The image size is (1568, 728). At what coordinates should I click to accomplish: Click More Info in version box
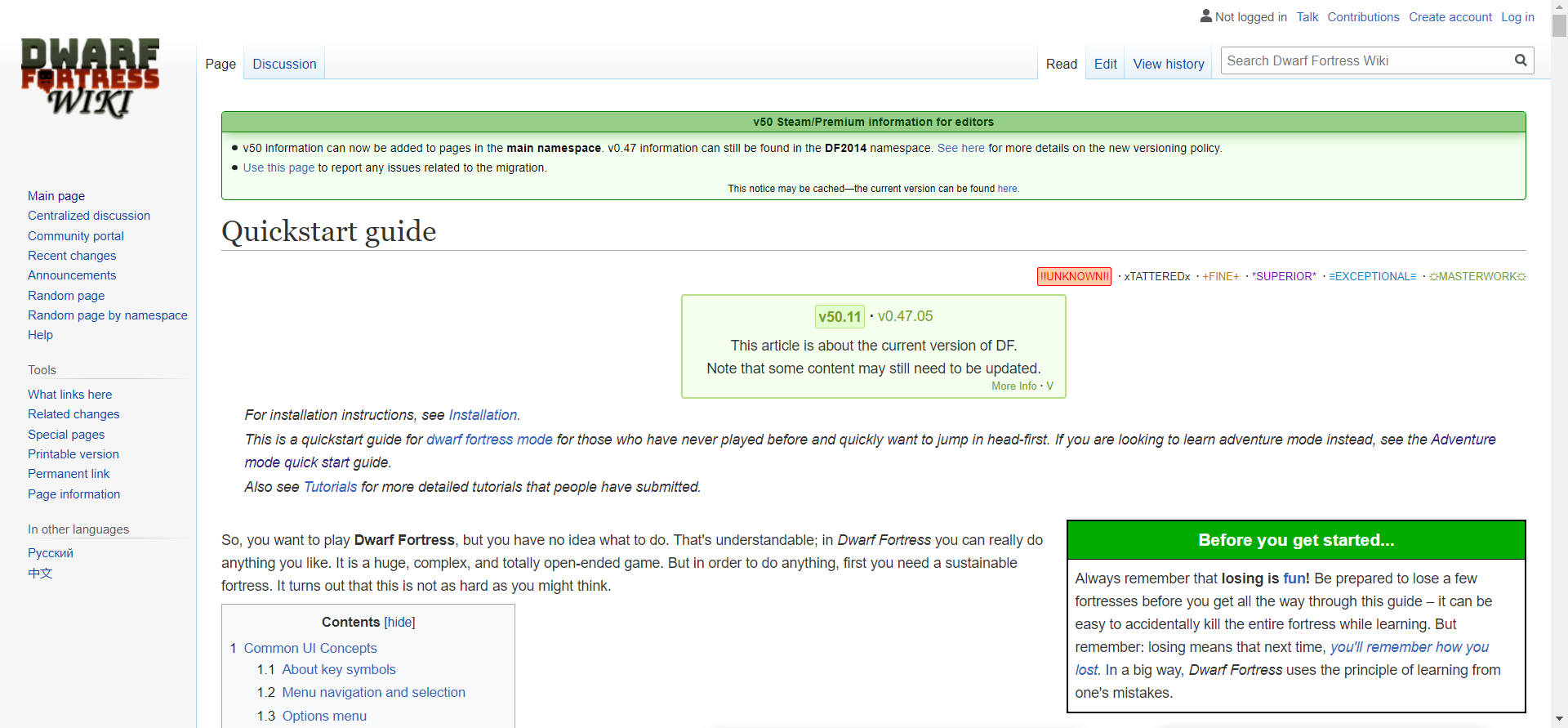[x=1013, y=386]
